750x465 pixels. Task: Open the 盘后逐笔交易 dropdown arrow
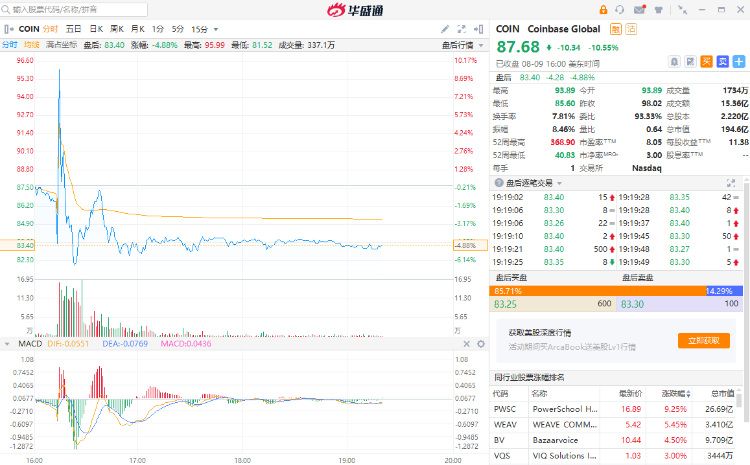559,183
